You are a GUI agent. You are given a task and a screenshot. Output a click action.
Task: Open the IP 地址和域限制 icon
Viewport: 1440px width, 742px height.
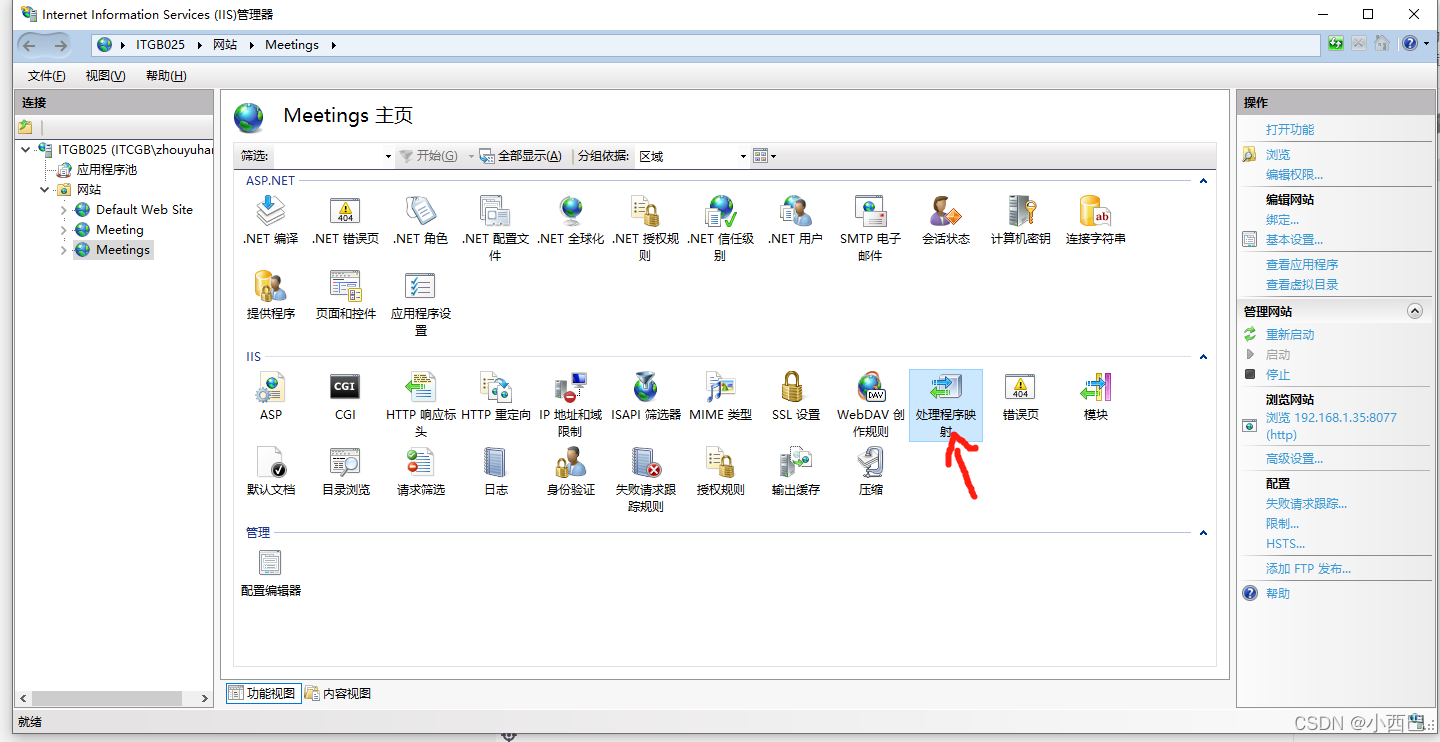coord(570,404)
